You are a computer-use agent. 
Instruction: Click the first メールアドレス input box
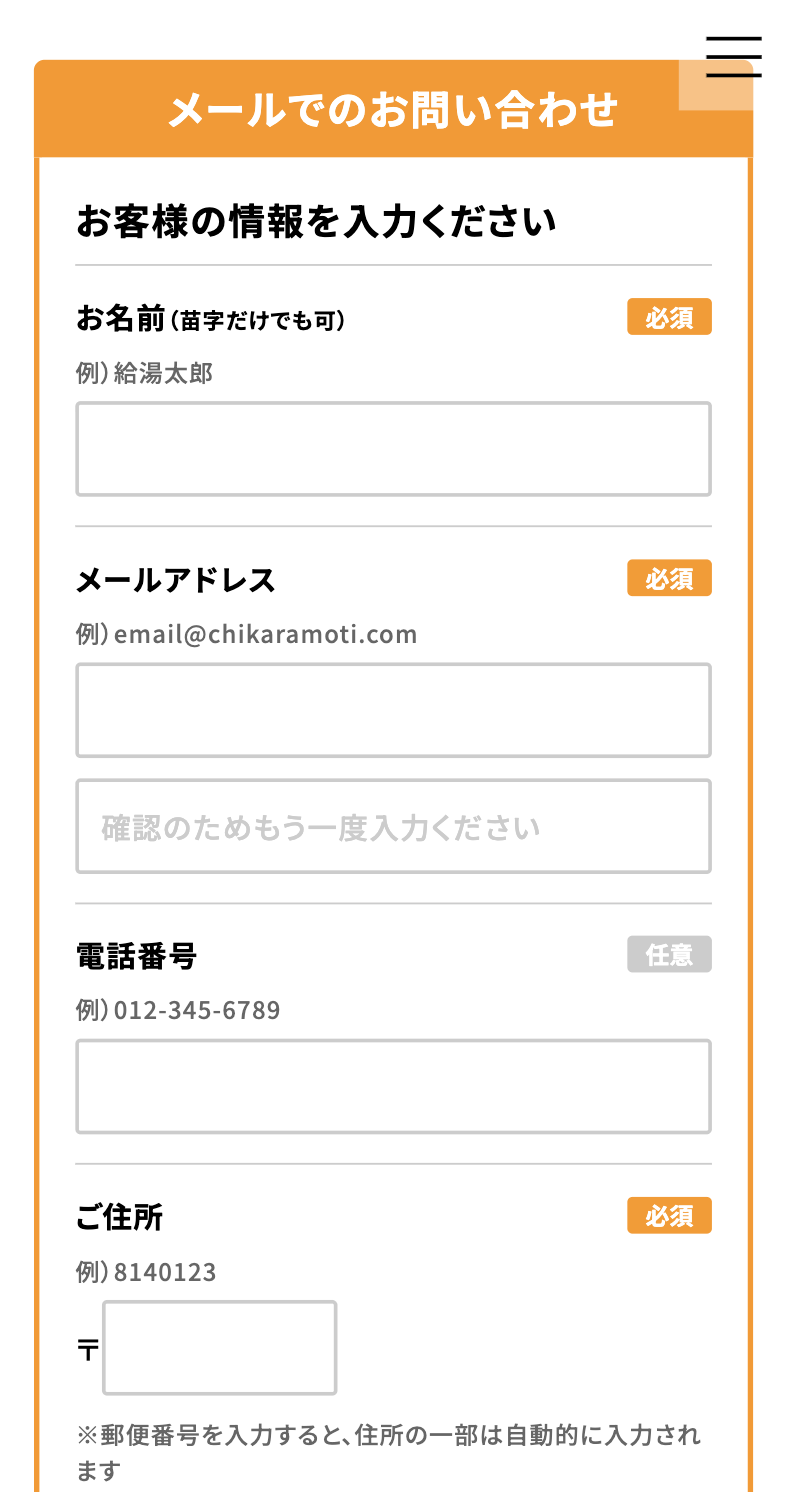click(393, 710)
